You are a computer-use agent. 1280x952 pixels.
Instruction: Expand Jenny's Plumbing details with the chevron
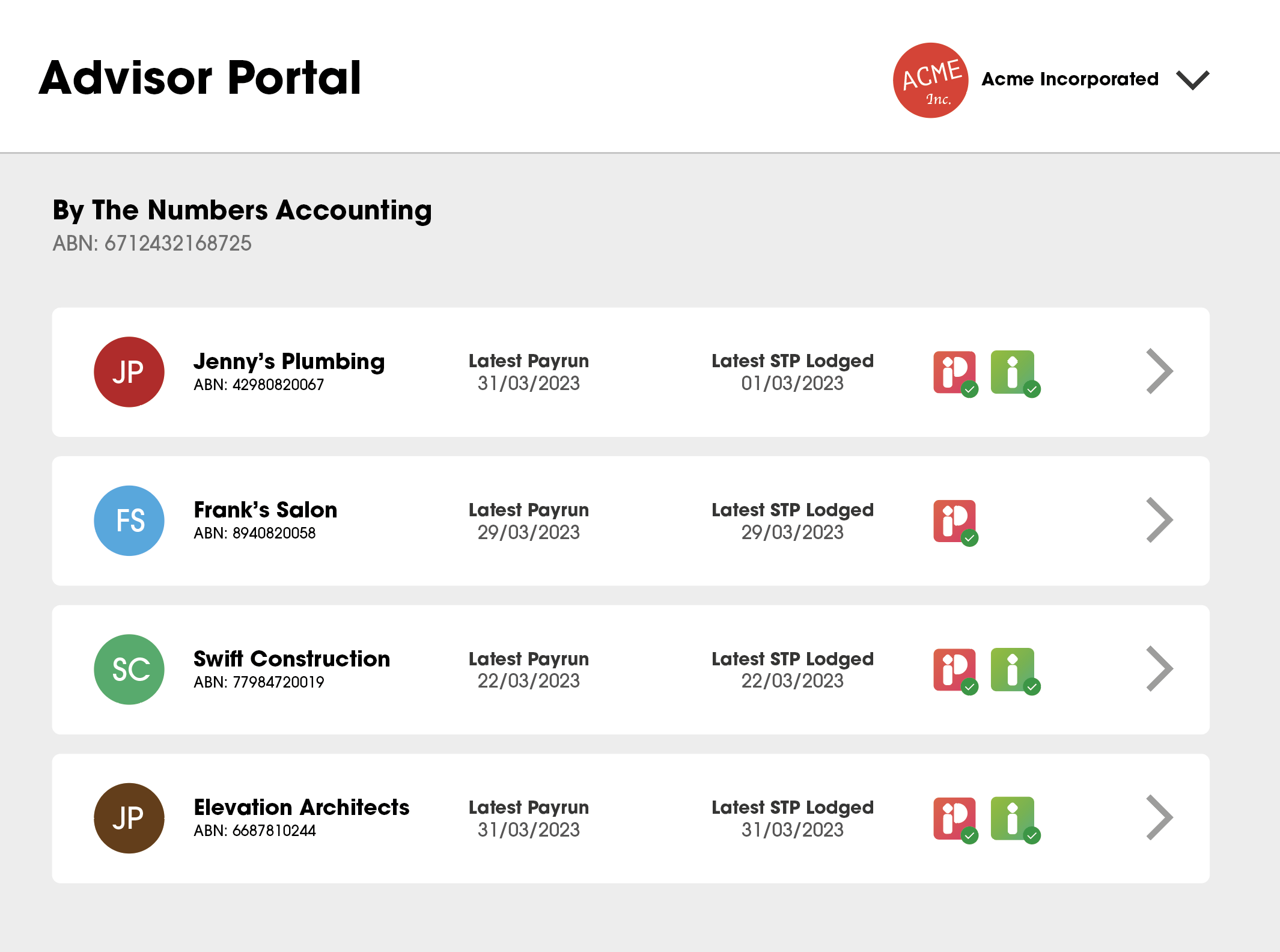pyautogui.click(x=1159, y=371)
